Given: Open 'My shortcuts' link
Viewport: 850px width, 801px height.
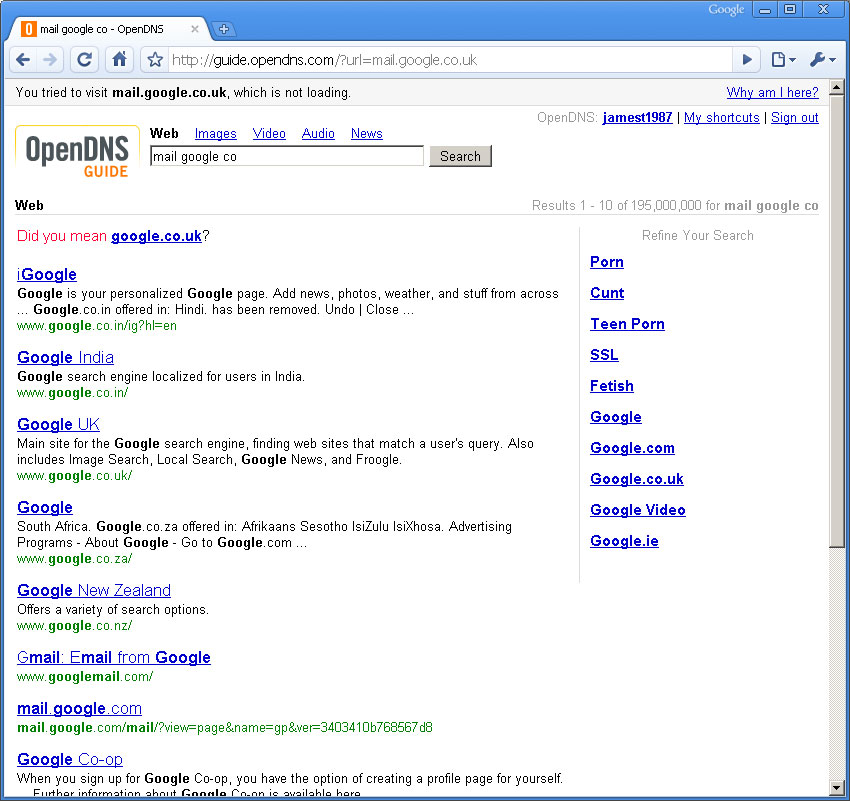Looking at the screenshot, I should (722, 118).
